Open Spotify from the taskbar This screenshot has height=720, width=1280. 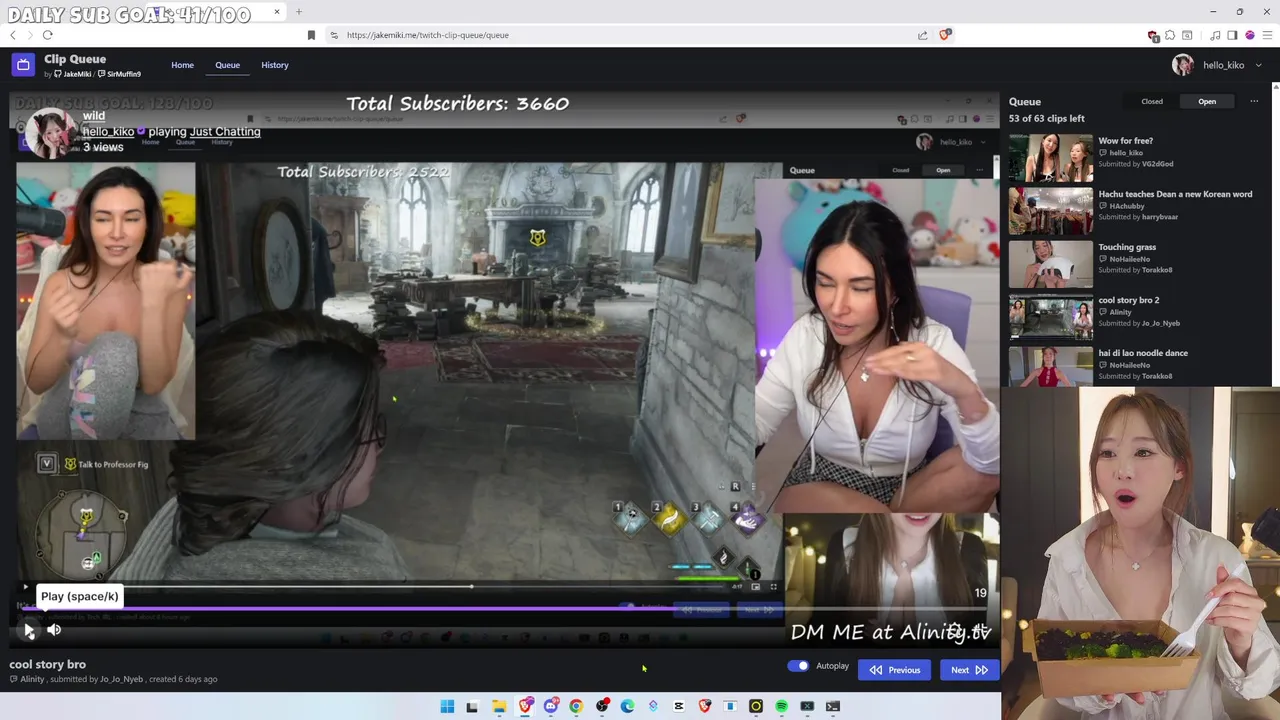(781, 706)
